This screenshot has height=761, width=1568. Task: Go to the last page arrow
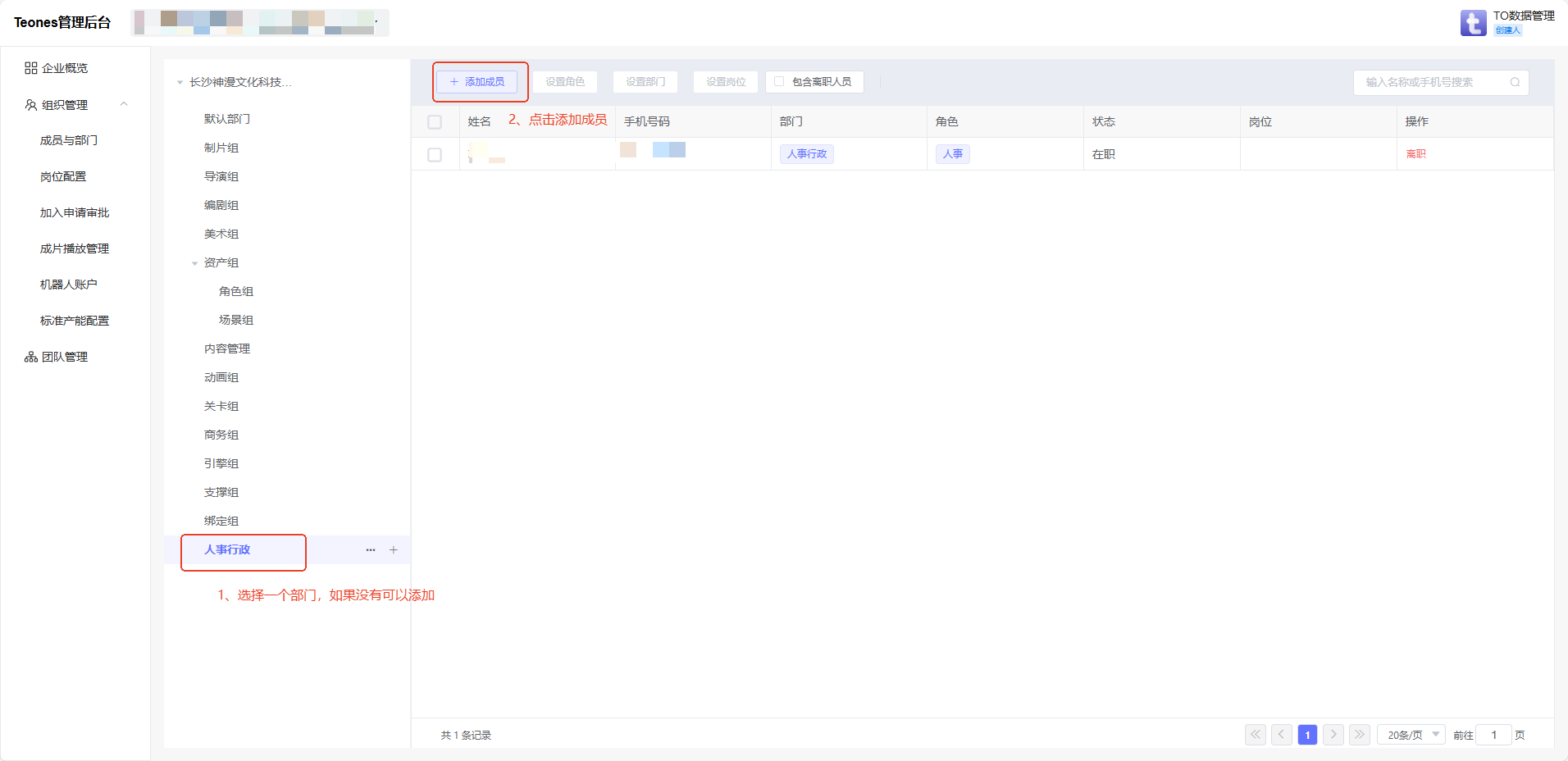click(x=1360, y=735)
